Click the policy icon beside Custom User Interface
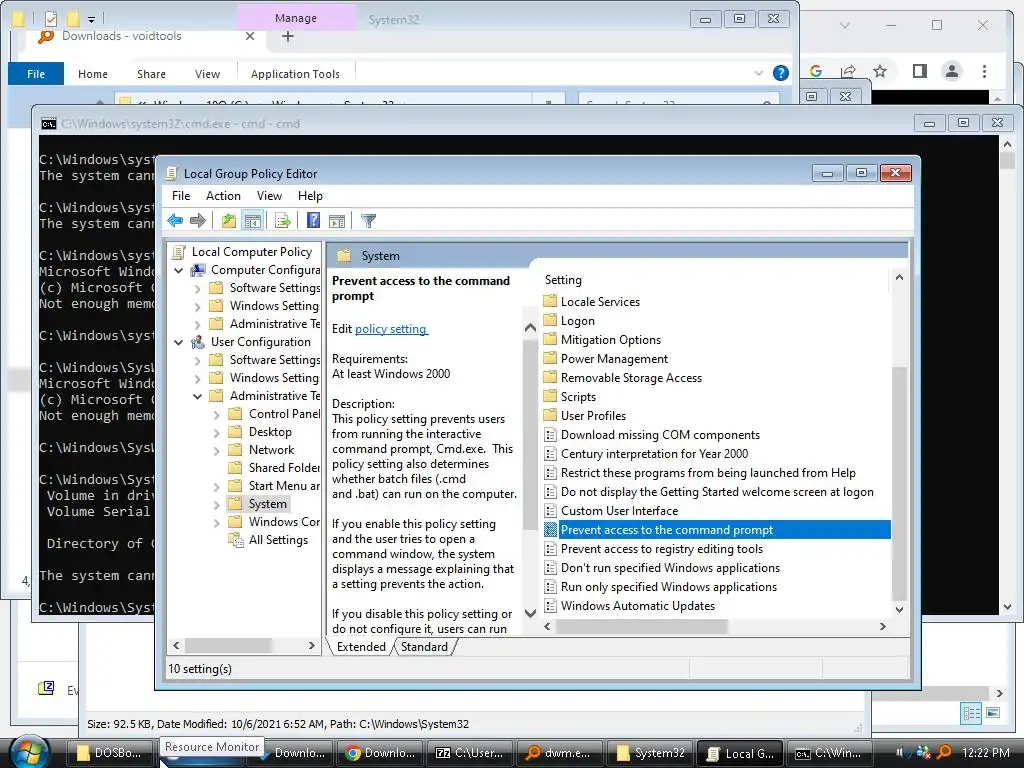Screen dimensions: 1024x768 [551, 511]
